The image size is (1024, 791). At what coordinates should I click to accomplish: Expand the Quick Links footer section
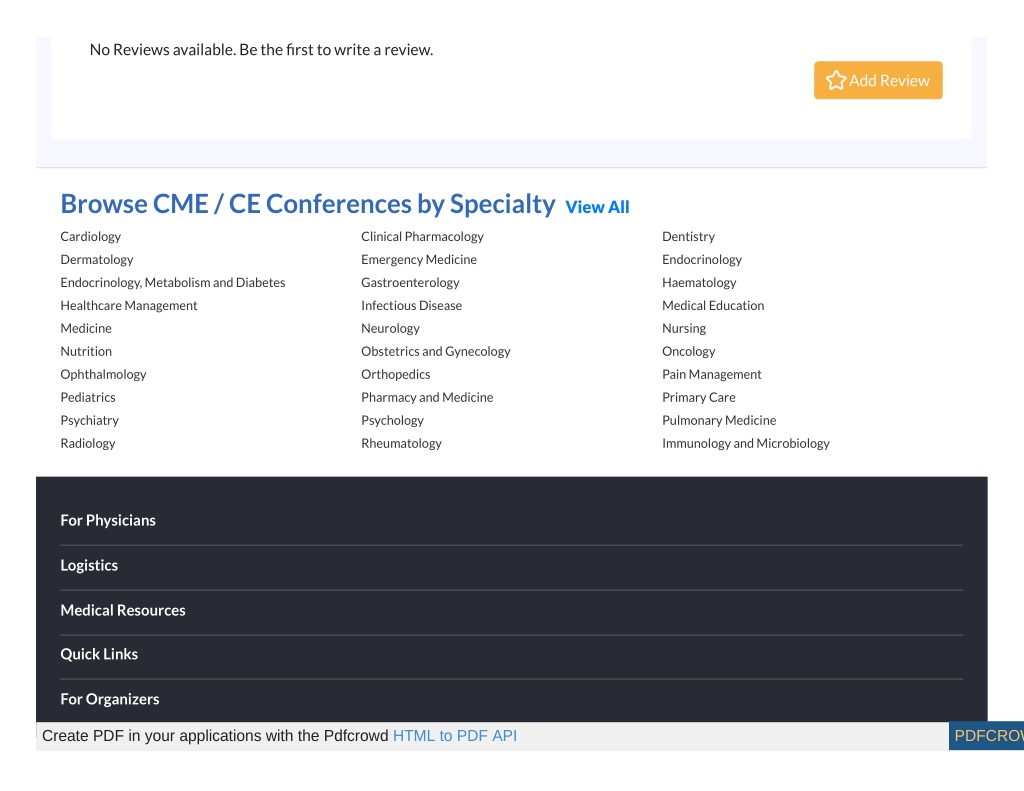coord(511,654)
